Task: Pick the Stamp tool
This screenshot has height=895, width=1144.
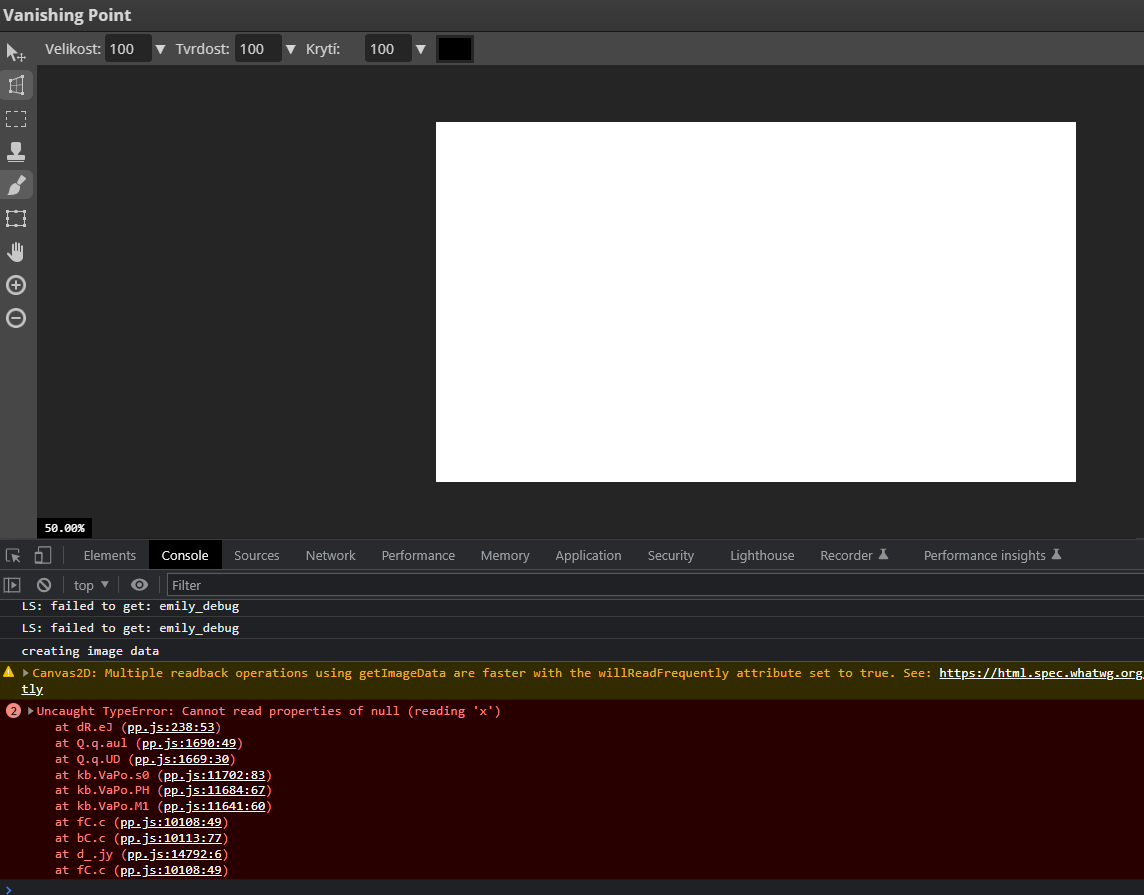Action: (x=15, y=152)
